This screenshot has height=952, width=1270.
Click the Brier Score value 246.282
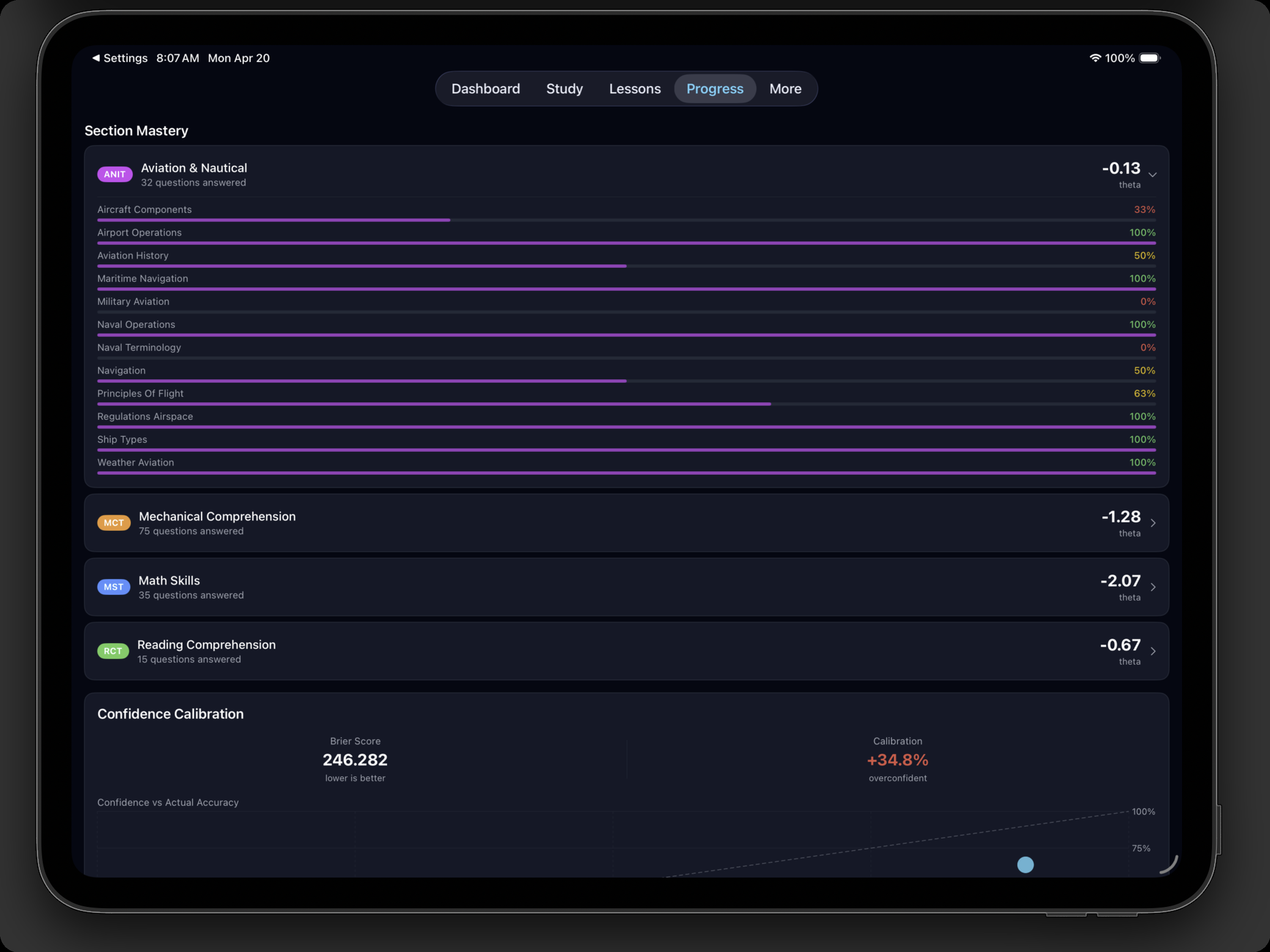355,760
